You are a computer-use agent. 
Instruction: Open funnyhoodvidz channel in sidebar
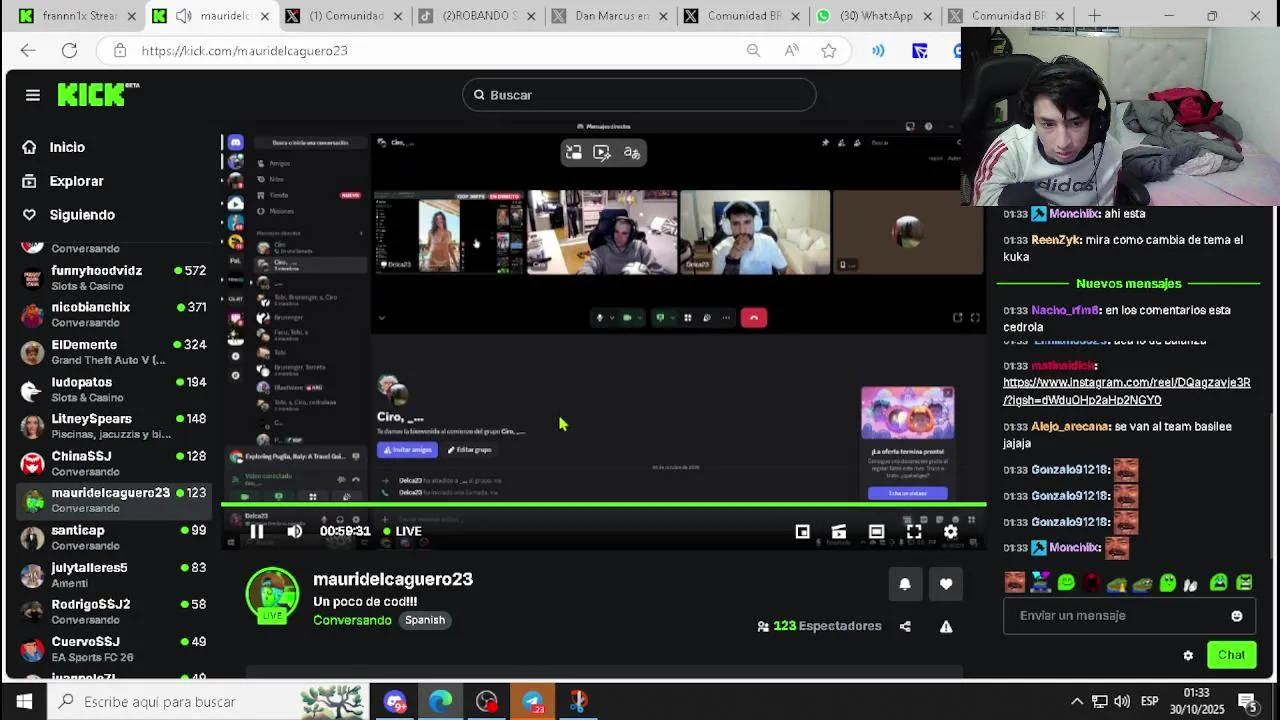[x=113, y=278]
